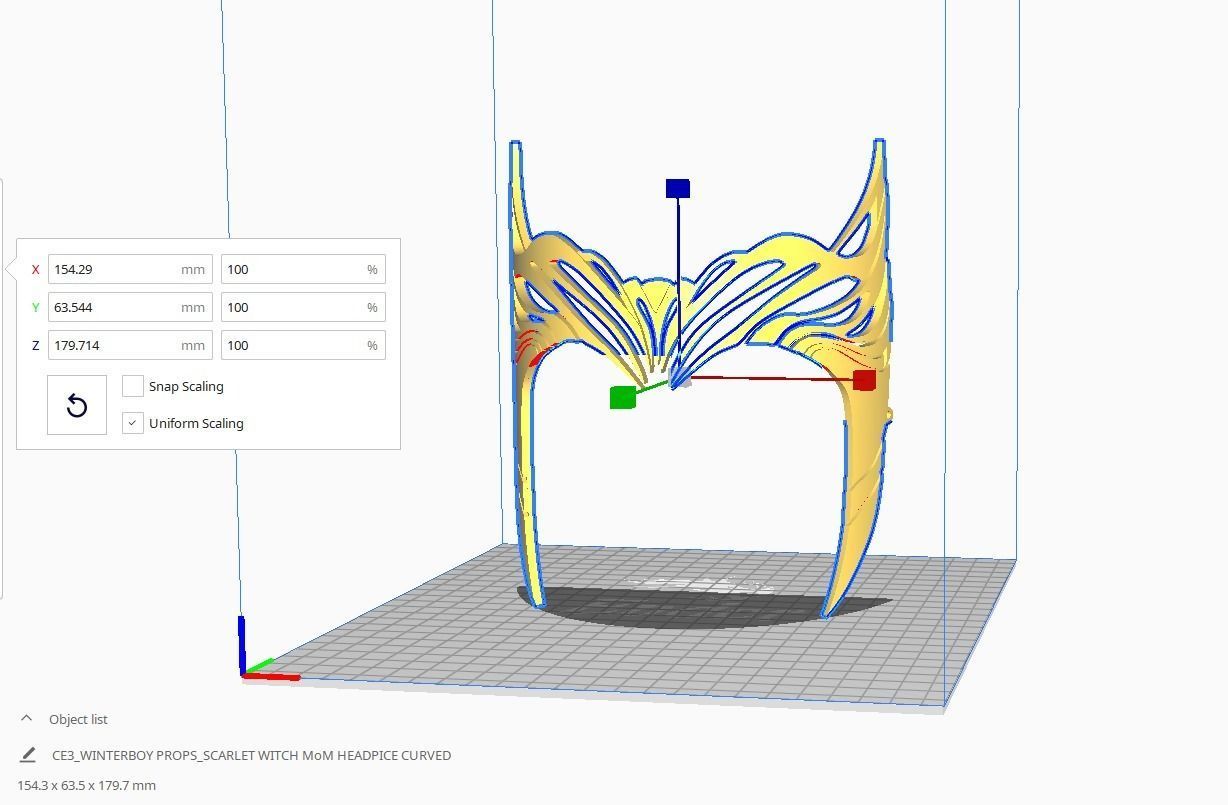Select CE3_WINTERBOY PROPS object name text
Viewport: 1228px width, 805px height.
(251, 755)
